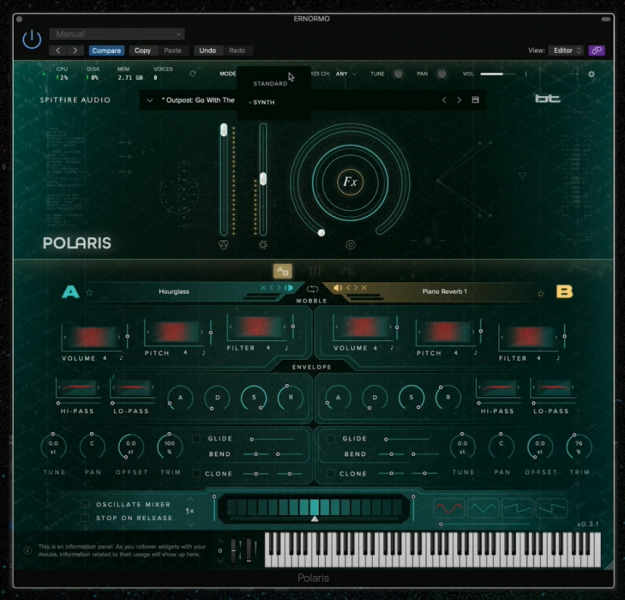The width and height of the screenshot is (625, 600).
Task: Click the A/B link loop icon
Action: tap(312, 289)
